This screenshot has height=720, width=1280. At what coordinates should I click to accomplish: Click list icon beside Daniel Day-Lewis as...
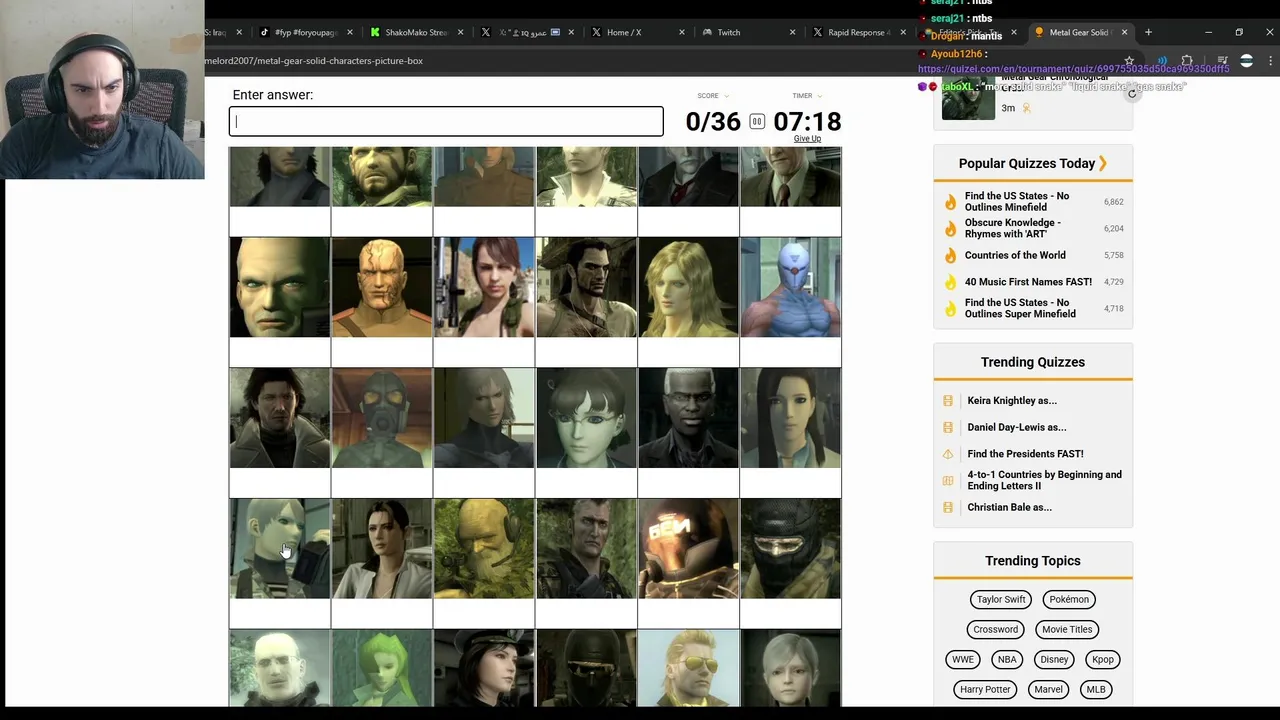[x=948, y=428]
